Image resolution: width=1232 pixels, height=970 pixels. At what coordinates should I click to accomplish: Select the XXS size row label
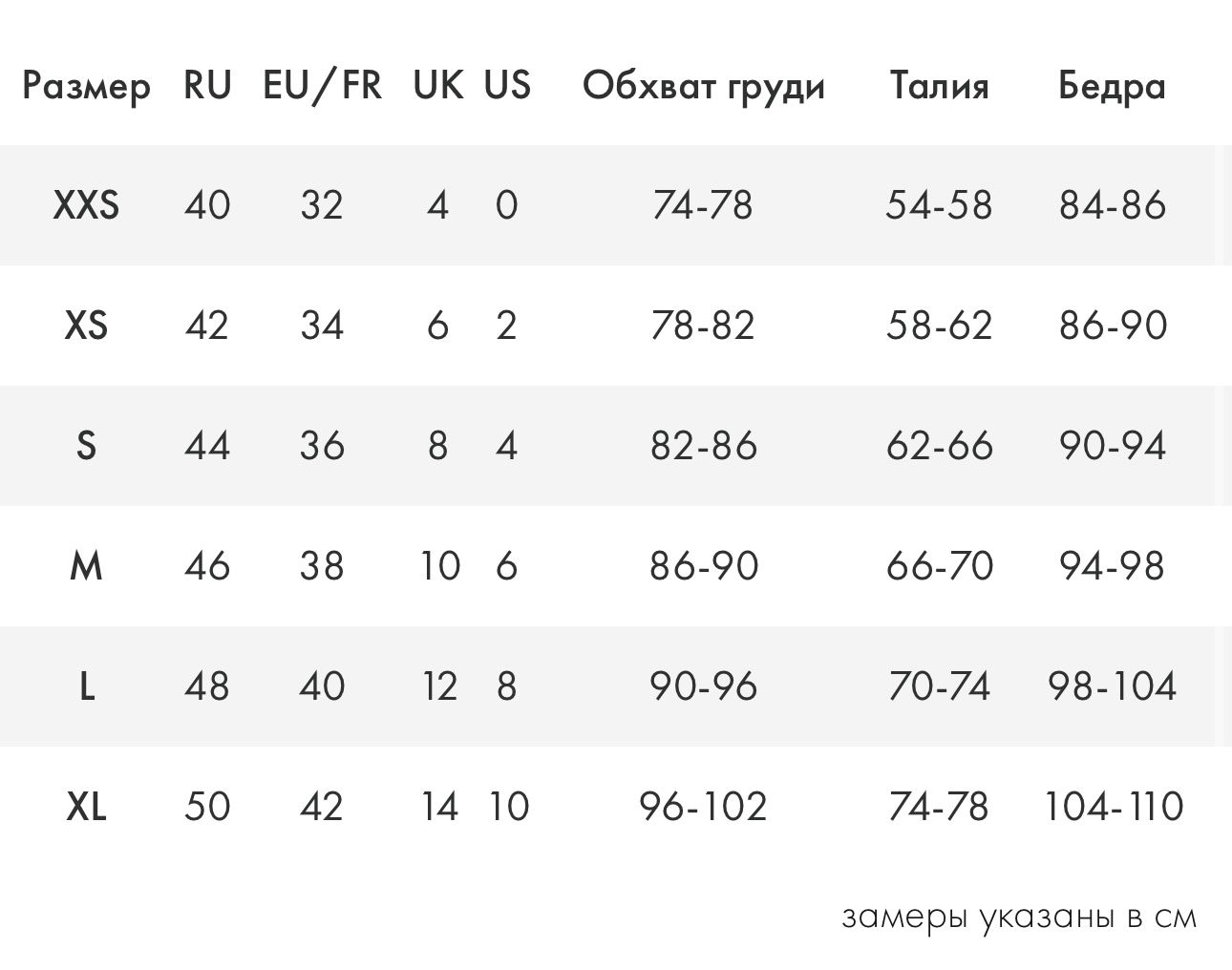pos(86,205)
